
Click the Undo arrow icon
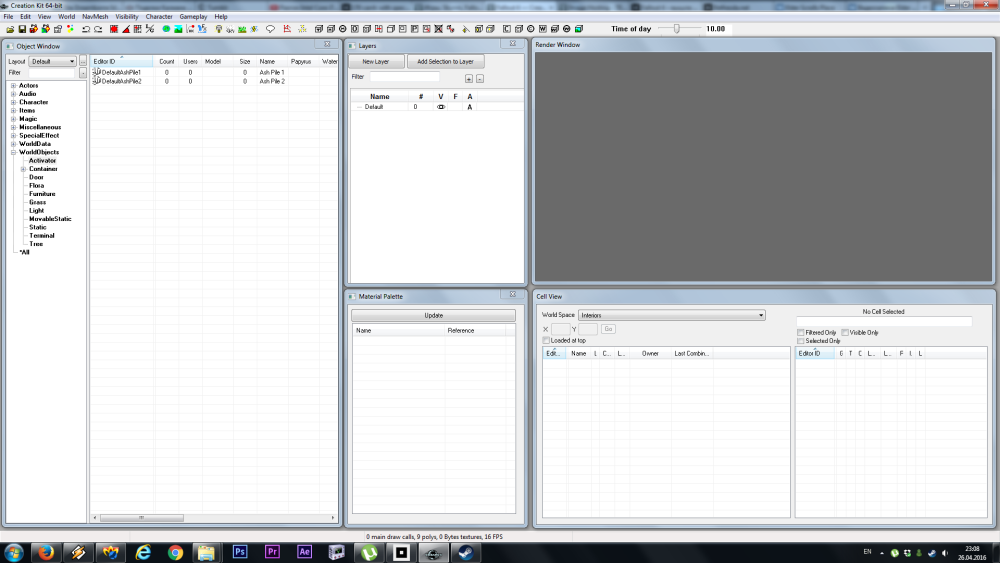pyautogui.click(x=85, y=29)
